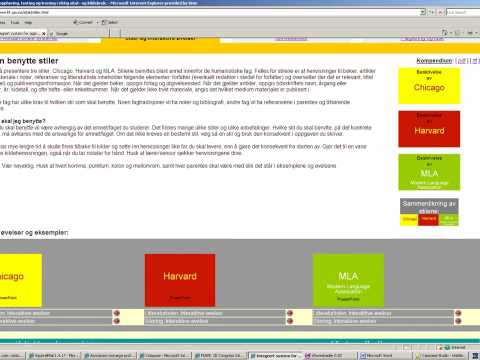This screenshot has height=360, width=480.
Task: Open the Help menu
Action: click(x=28, y=22)
